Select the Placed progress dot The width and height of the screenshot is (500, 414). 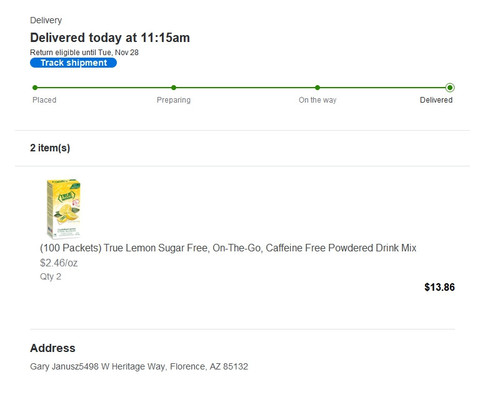click(x=35, y=88)
